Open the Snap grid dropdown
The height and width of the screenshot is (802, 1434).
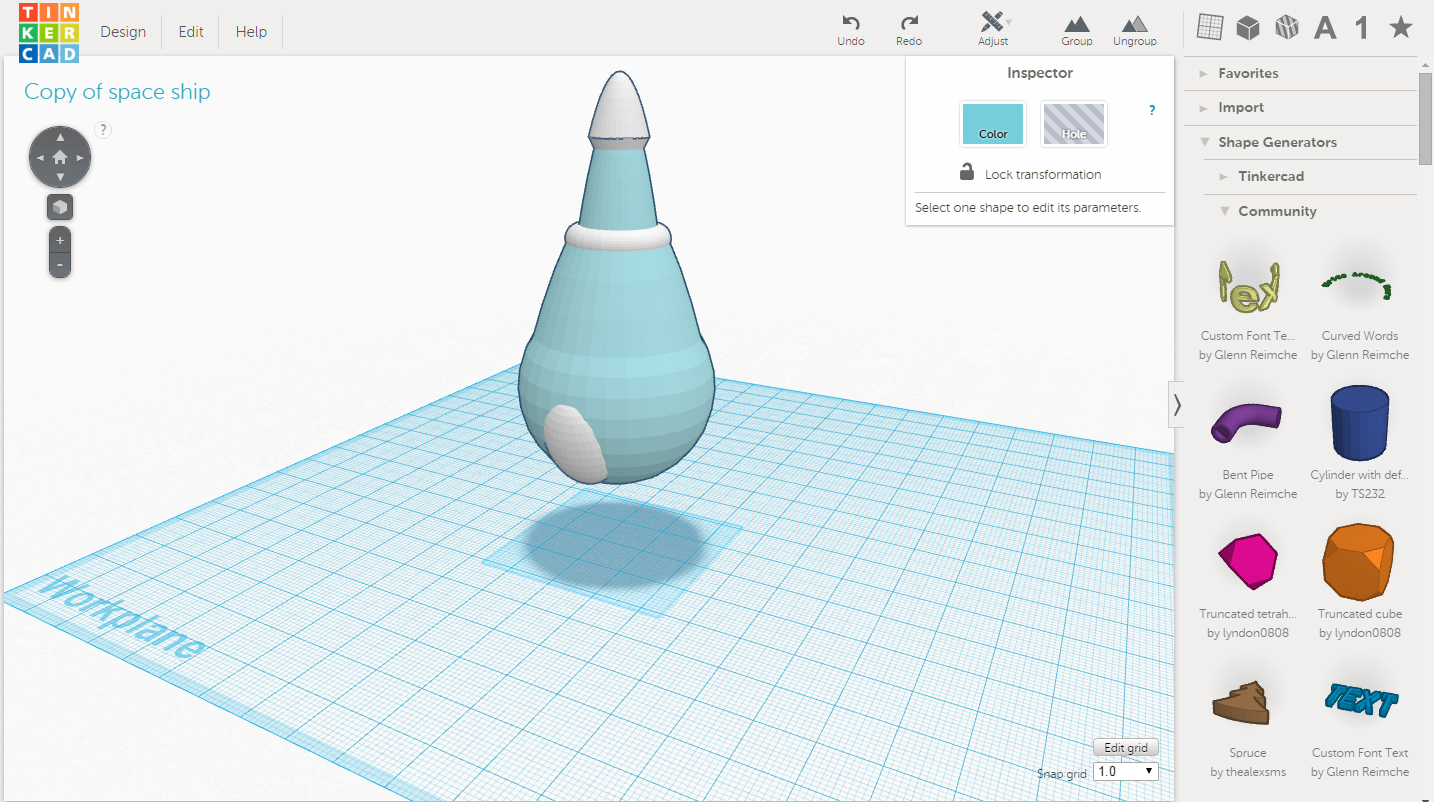pyautogui.click(x=1126, y=771)
